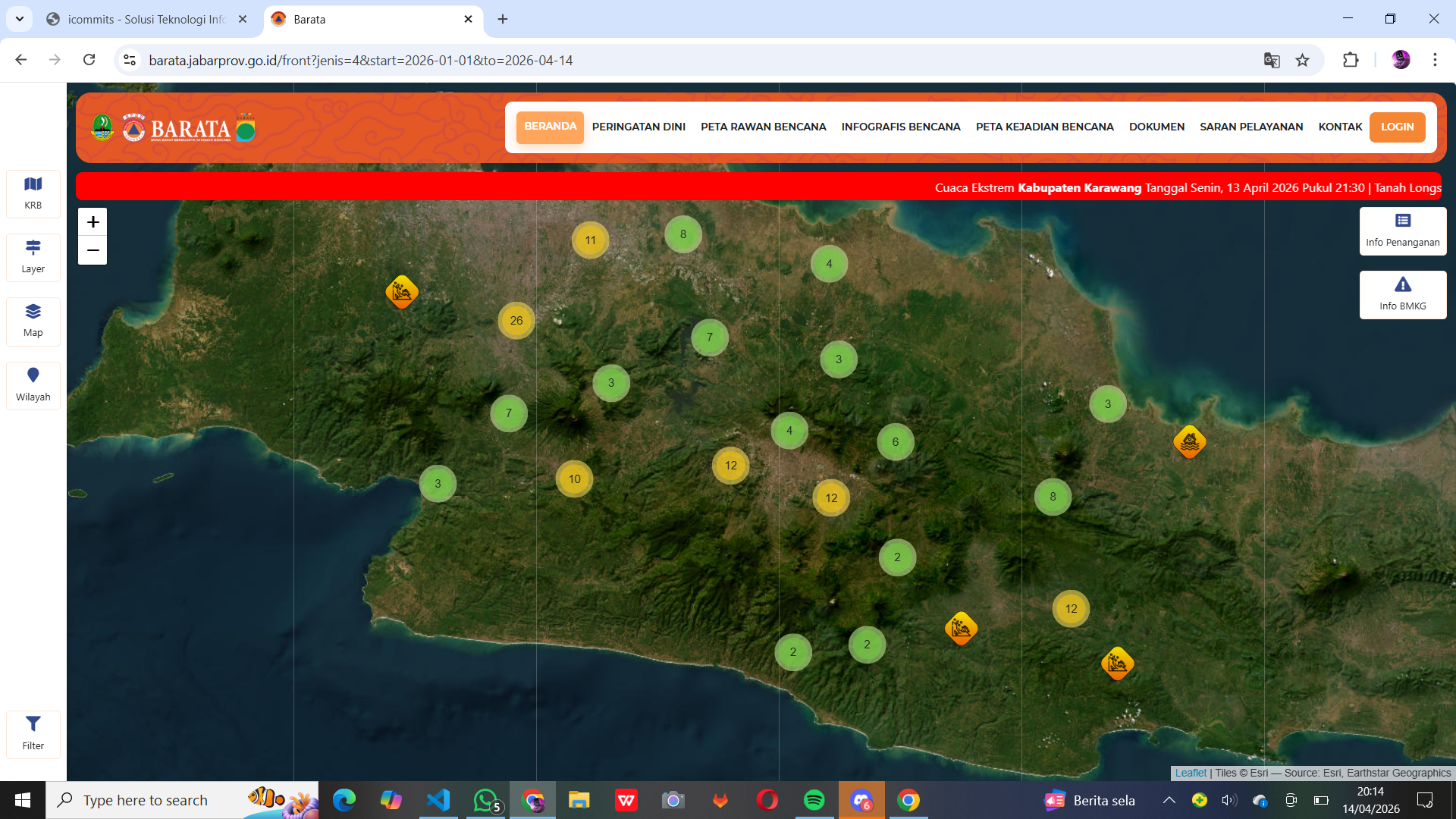Go to Peta Rawan Bencana page

[763, 127]
